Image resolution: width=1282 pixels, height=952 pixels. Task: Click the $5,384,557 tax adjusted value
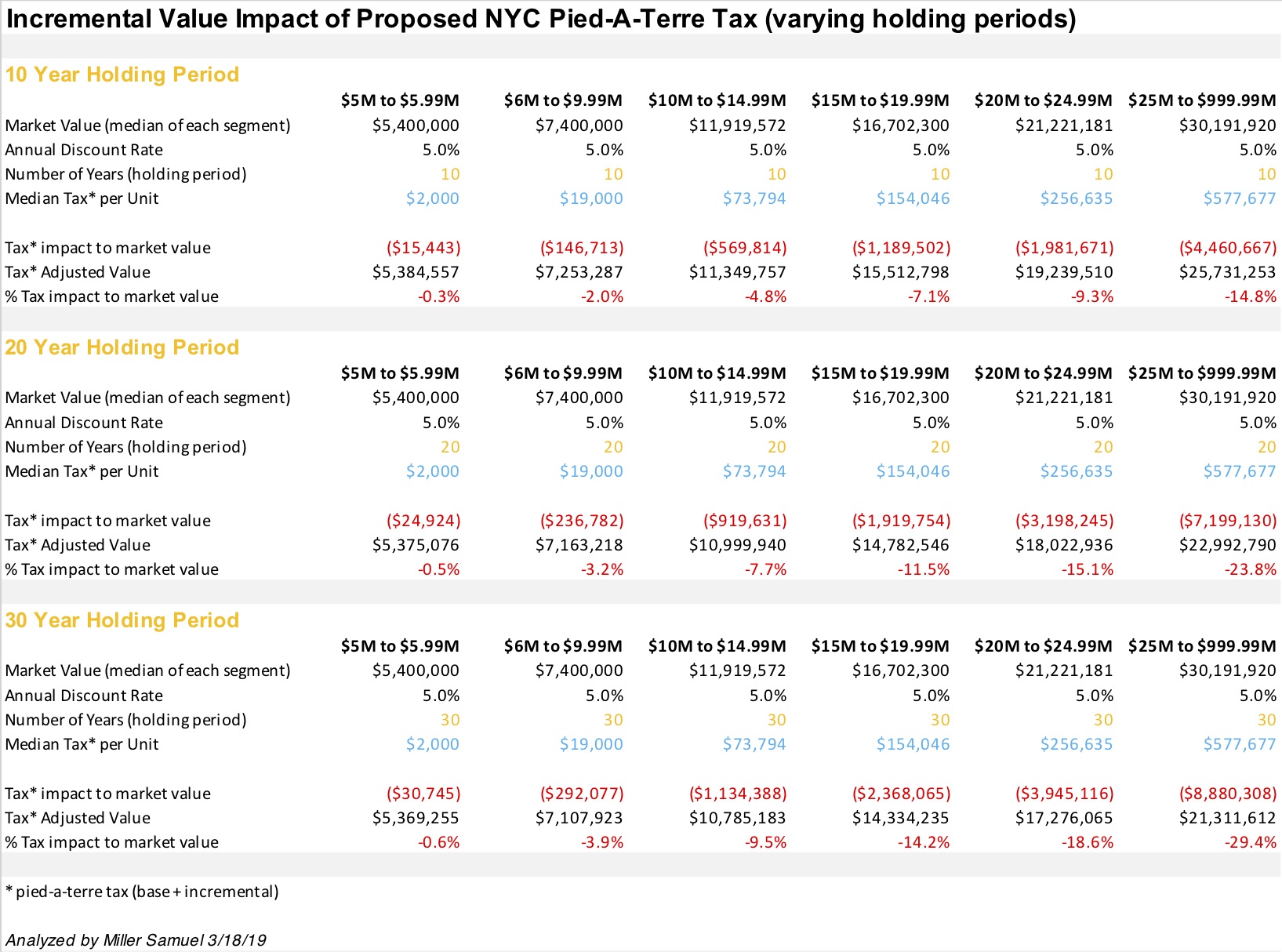tap(416, 272)
